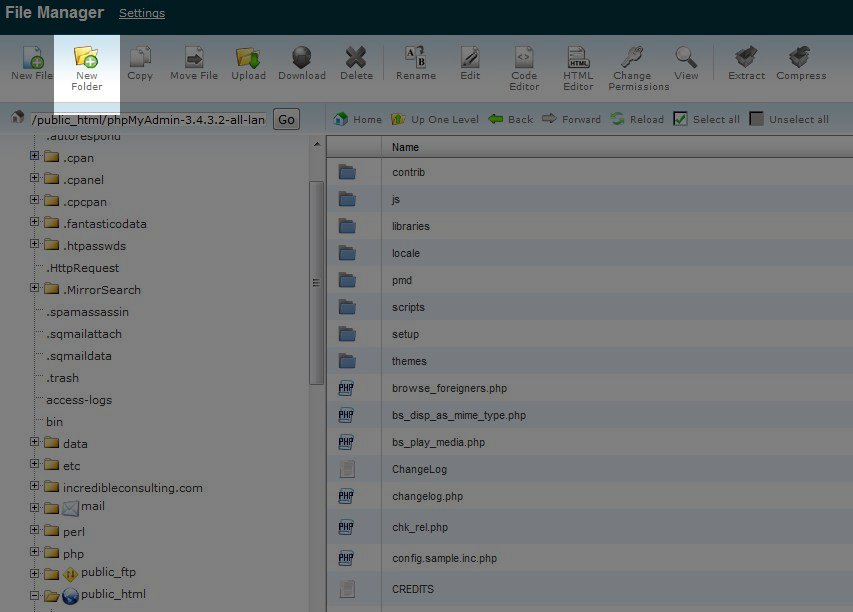Click the directory path input field
Image resolution: width=853 pixels, height=612 pixels.
pyautogui.click(x=148, y=119)
